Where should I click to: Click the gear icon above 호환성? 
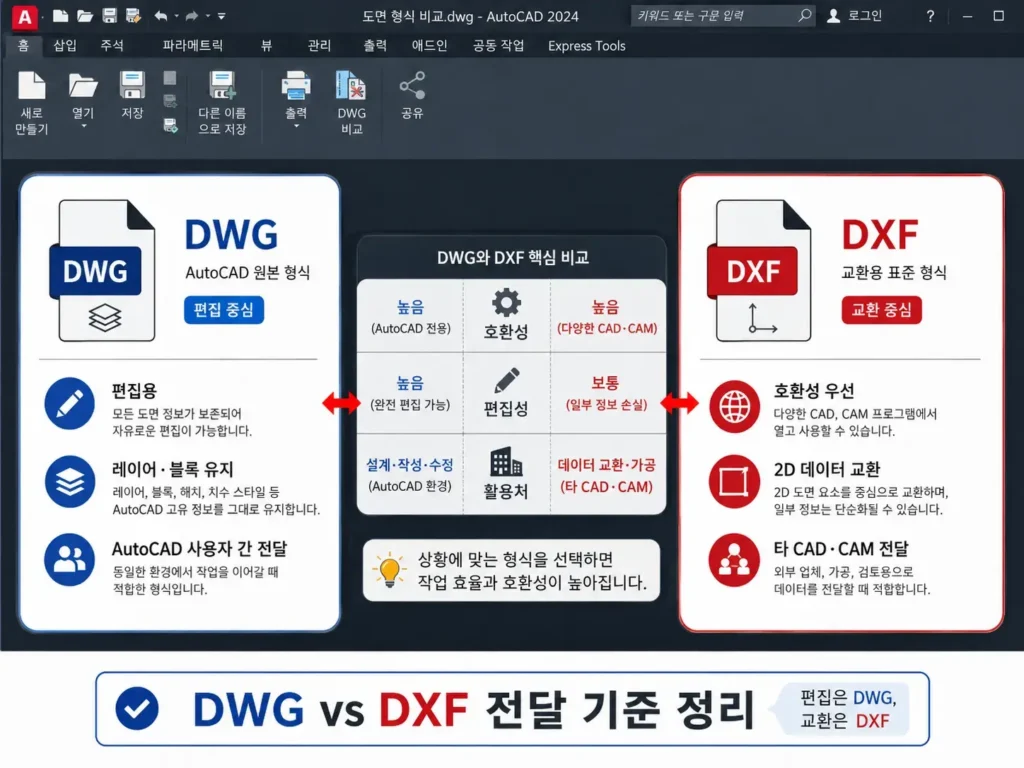pos(506,302)
